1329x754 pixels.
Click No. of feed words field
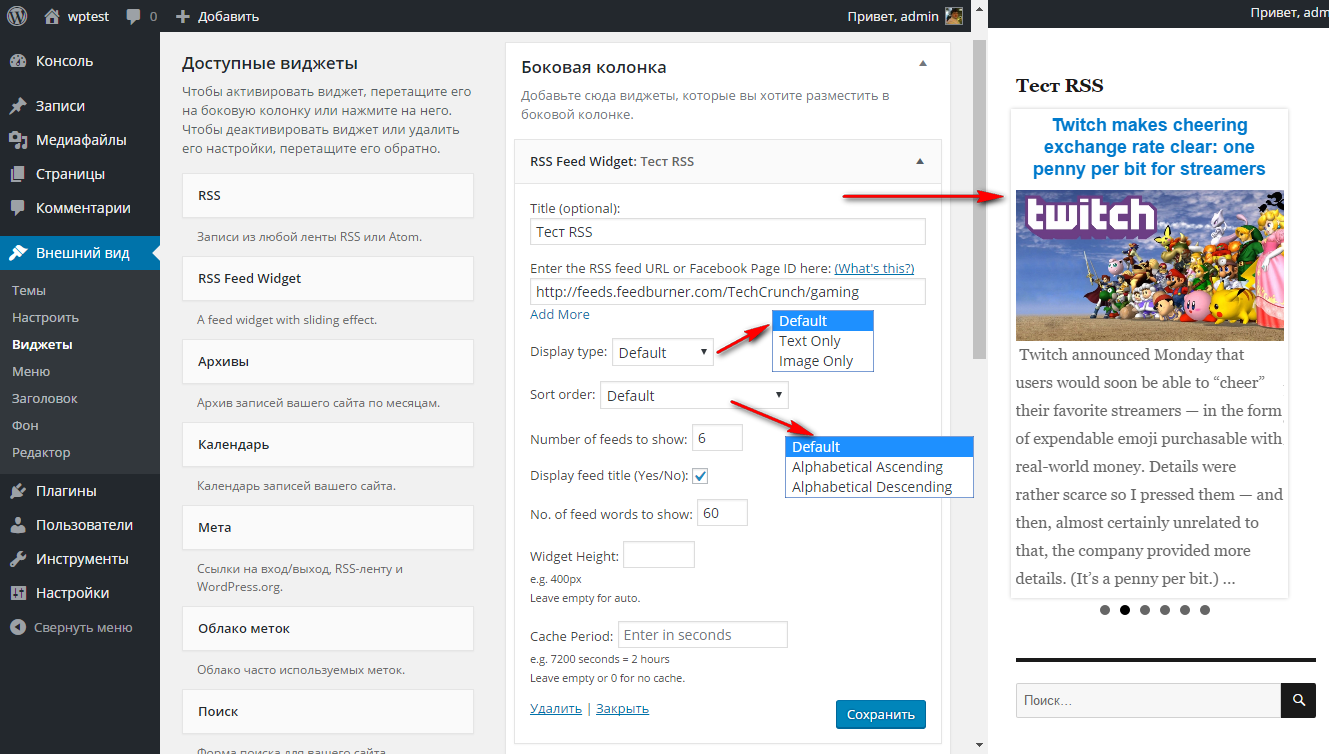[722, 513]
